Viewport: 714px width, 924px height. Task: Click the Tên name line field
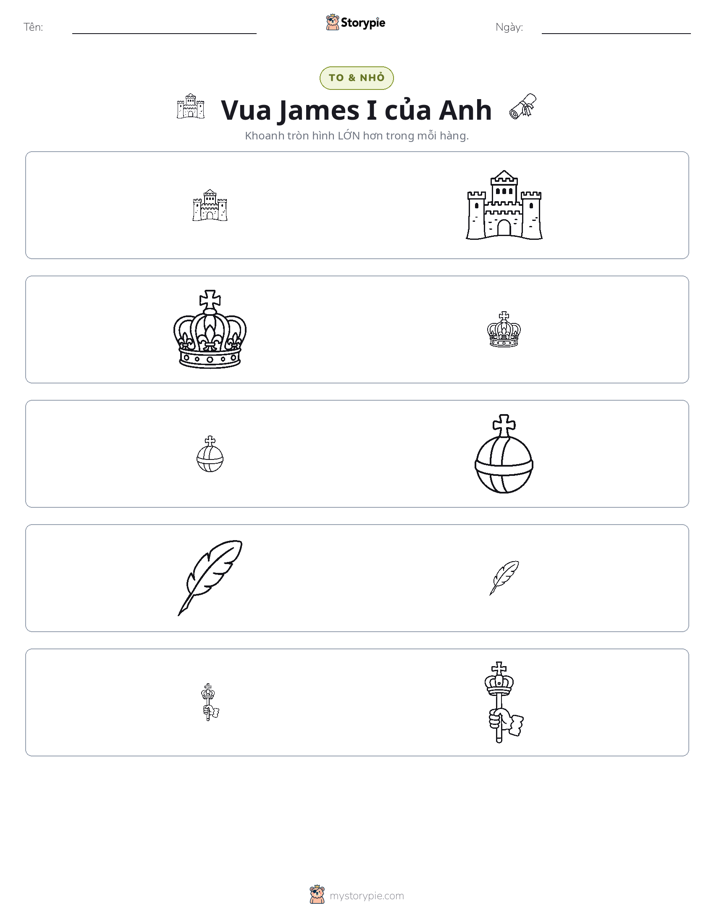coord(164,27)
